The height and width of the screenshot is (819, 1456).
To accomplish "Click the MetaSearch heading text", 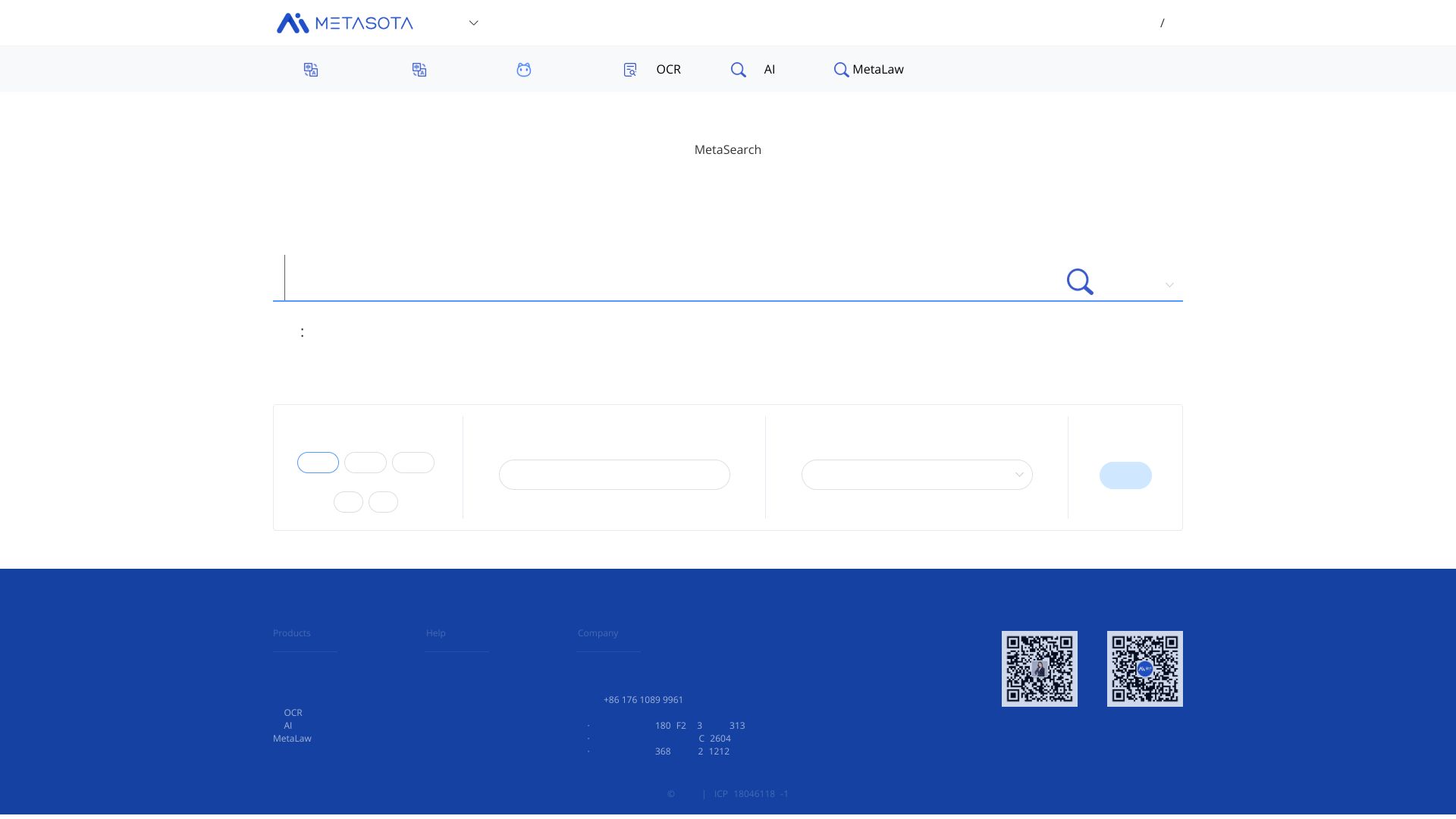I will (728, 149).
